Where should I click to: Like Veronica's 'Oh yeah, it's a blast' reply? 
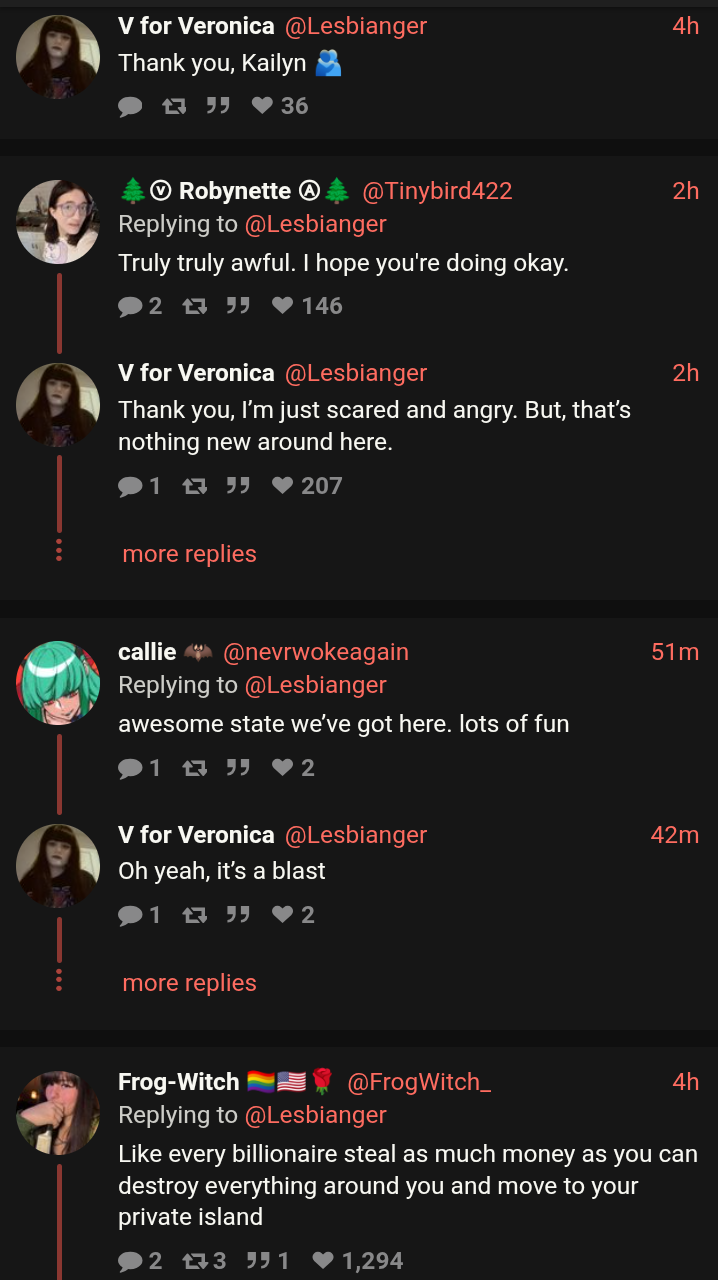pyautogui.click(x=293, y=915)
